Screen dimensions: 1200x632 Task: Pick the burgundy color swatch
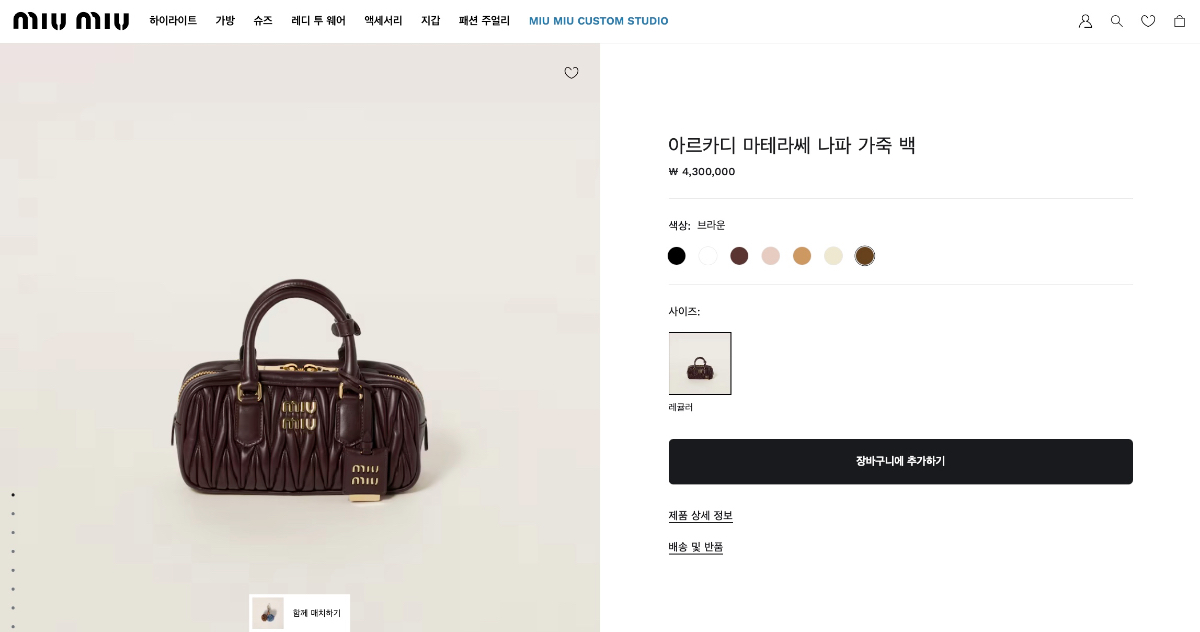pyautogui.click(x=739, y=256)
